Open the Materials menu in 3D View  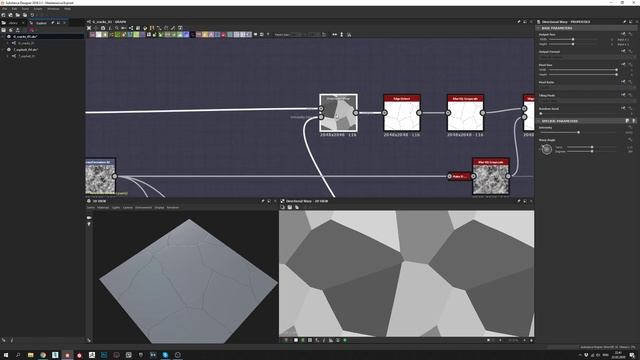click(103, 207)
